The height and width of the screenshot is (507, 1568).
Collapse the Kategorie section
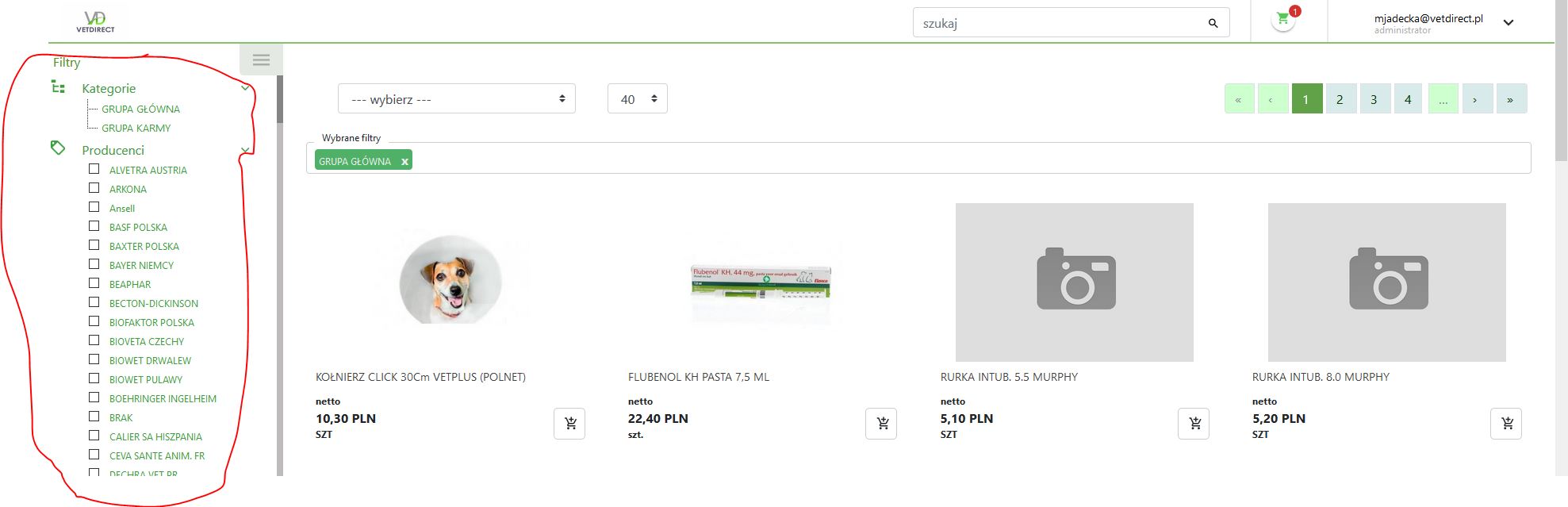245,88
